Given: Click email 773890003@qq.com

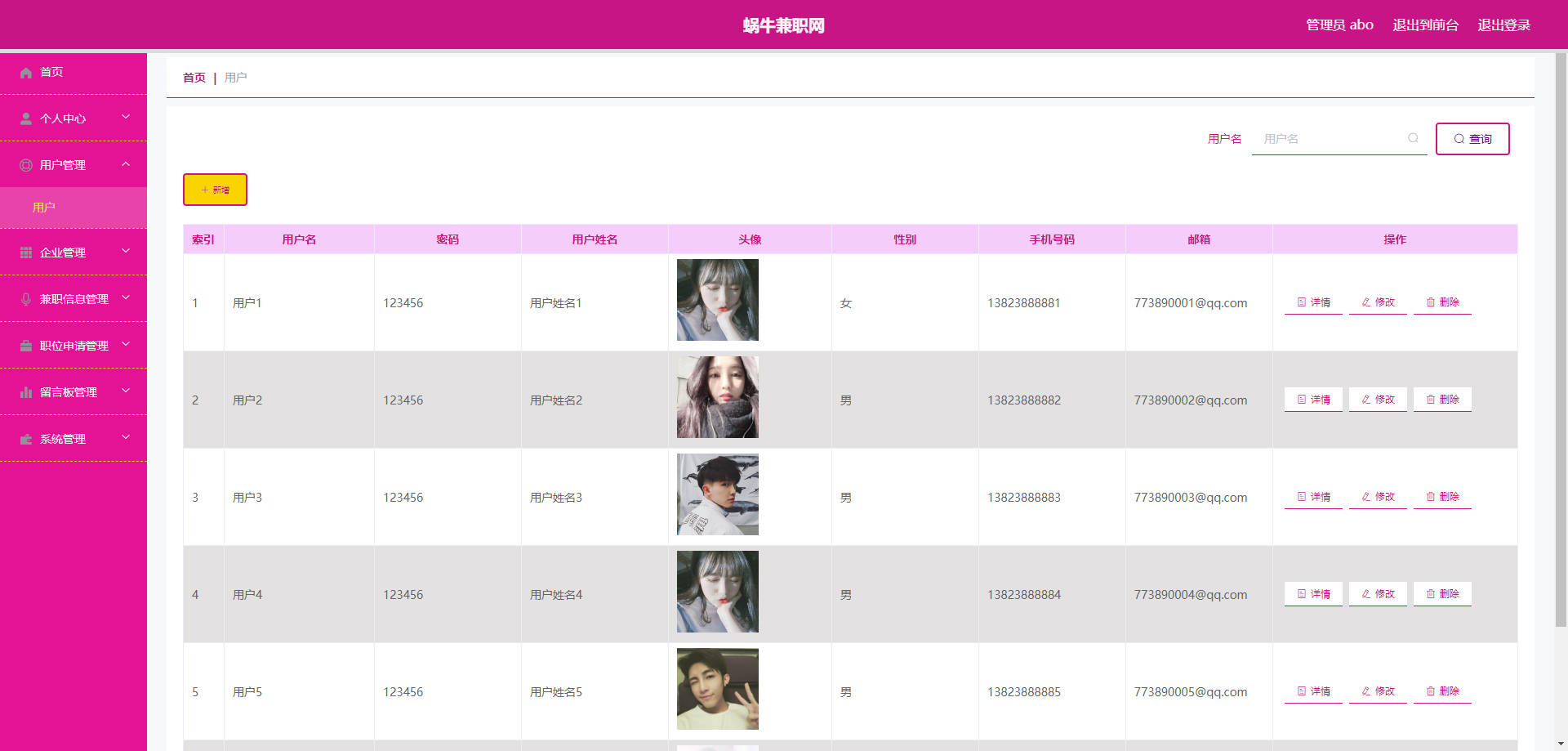Looking at the screenshot, I should tap(1191, 498).
